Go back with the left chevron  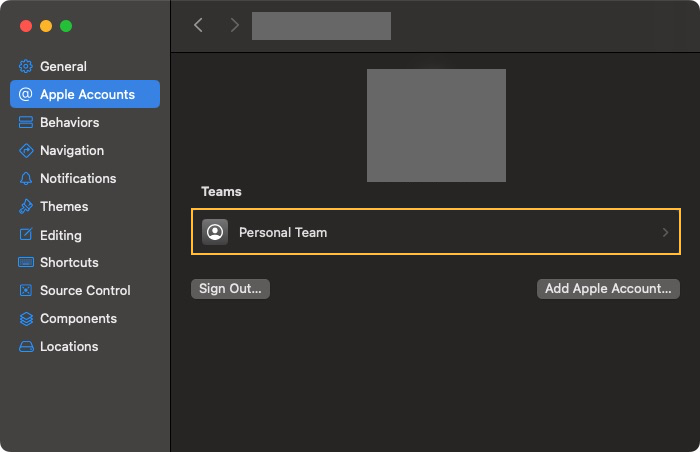coord(199,25)
